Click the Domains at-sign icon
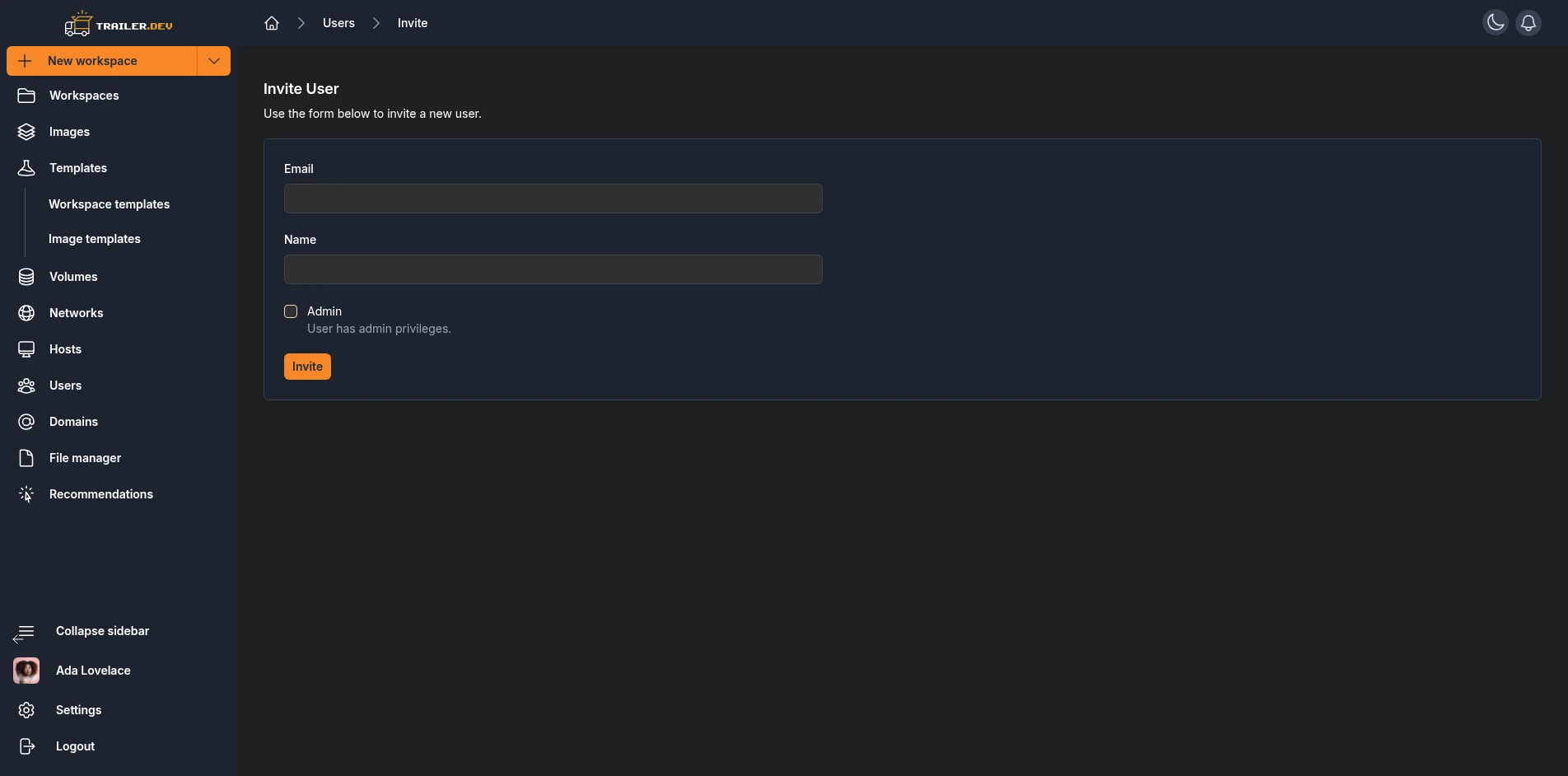1568x776 pixels. point(26,422)
